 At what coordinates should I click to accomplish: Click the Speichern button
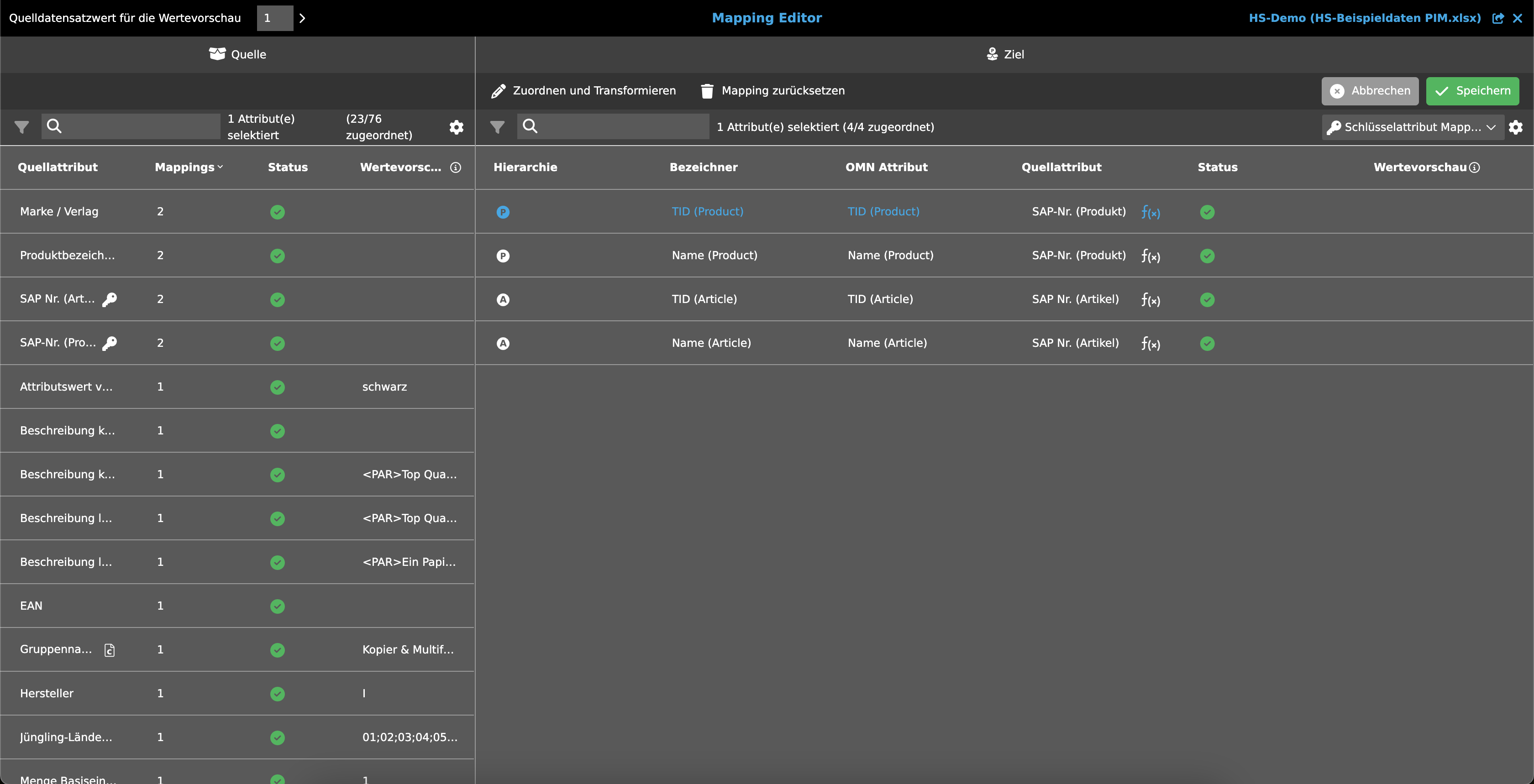pos(1472,90)
